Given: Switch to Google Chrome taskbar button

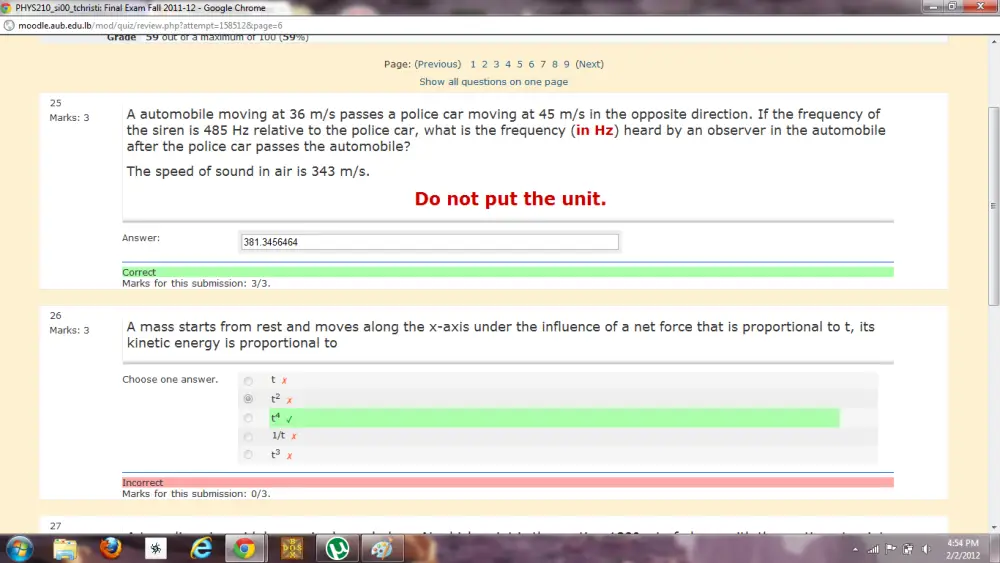Looking at the screenshot, I should 244,549.
